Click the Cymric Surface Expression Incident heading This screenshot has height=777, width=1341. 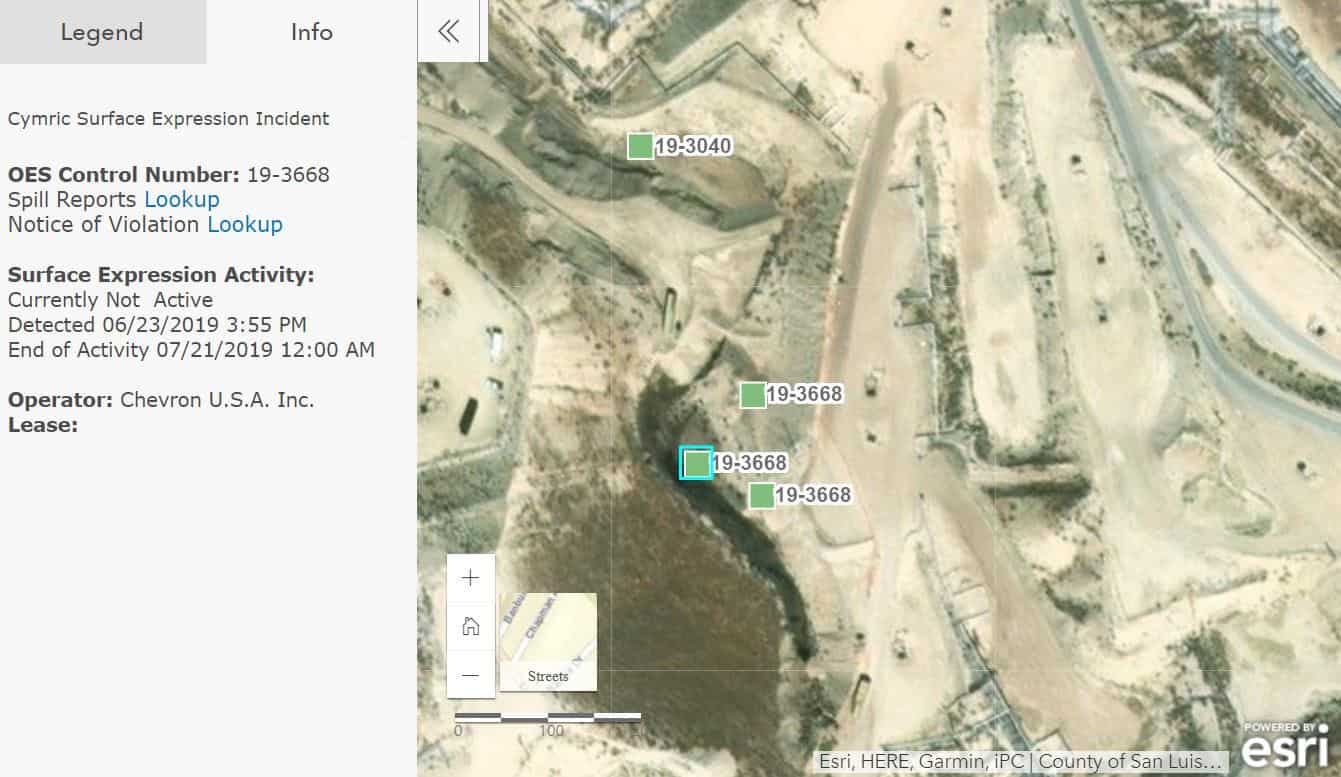[x=168, y=118]
